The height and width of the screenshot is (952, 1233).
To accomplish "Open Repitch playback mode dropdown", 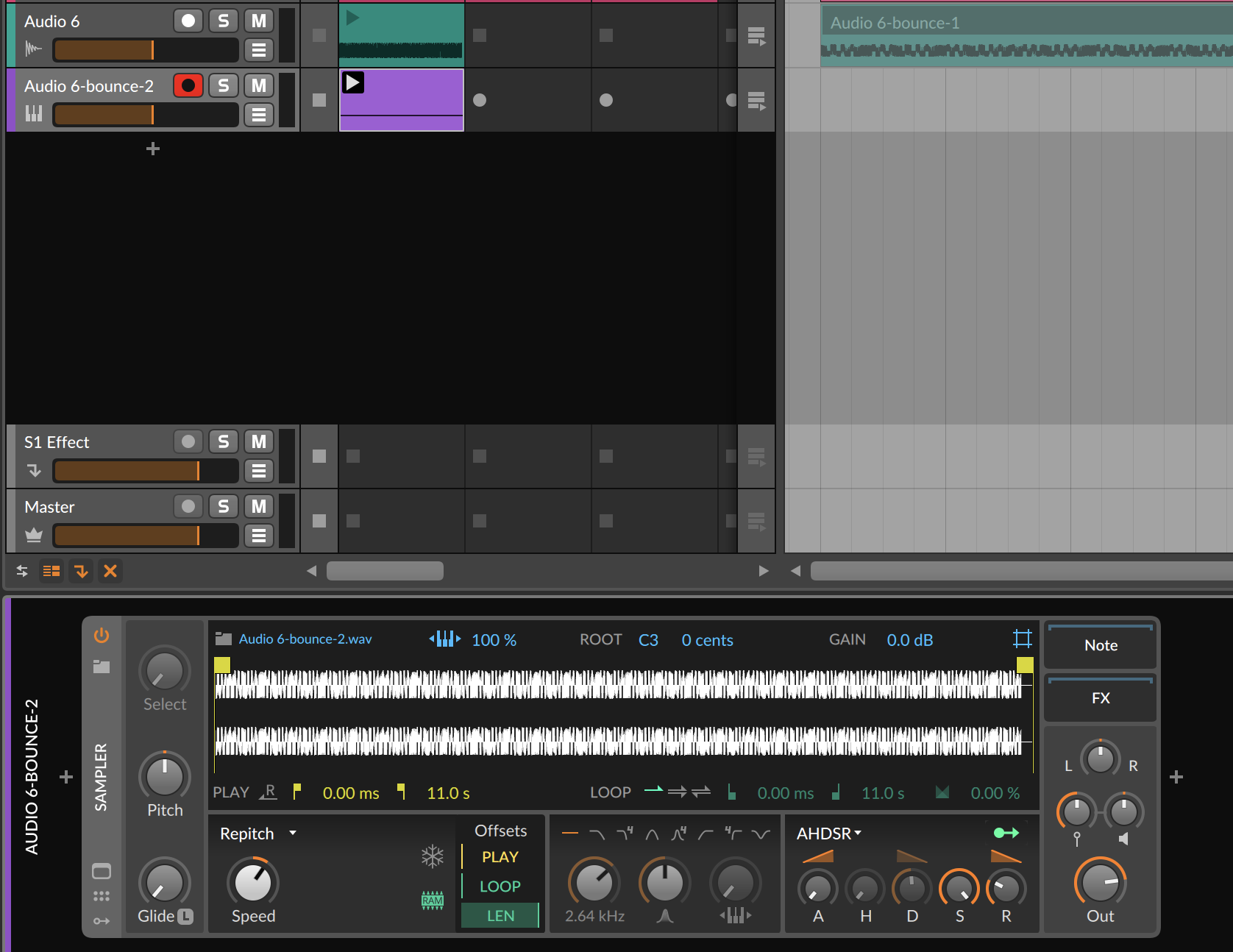I will pos(257,834).
